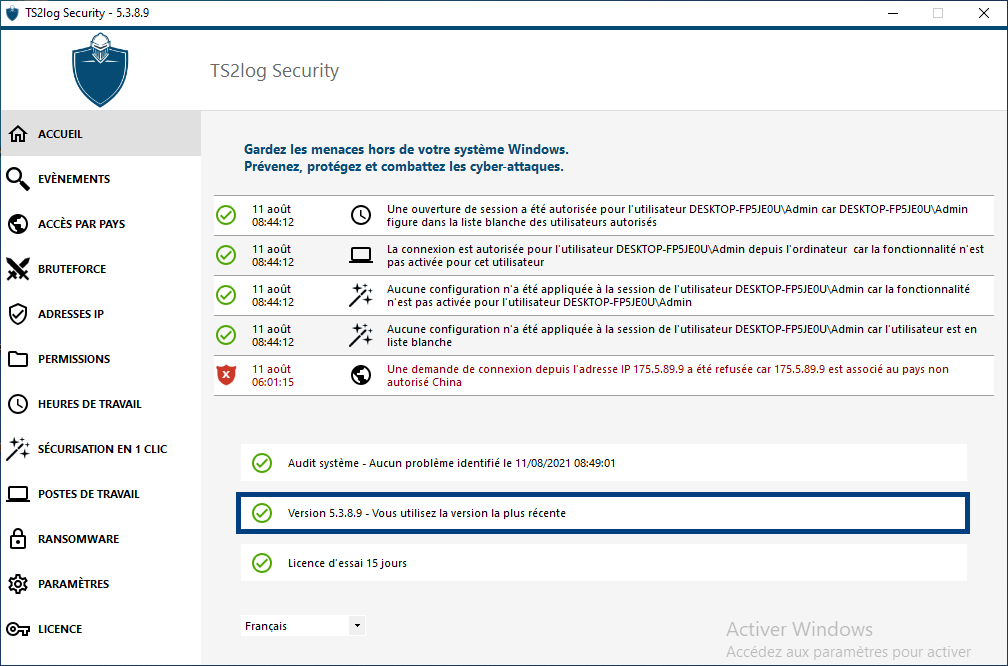Click the laptop icon beside POSTES DE TRAVAIL
Screen dimensions: 1008x666
tap(18, 494)
